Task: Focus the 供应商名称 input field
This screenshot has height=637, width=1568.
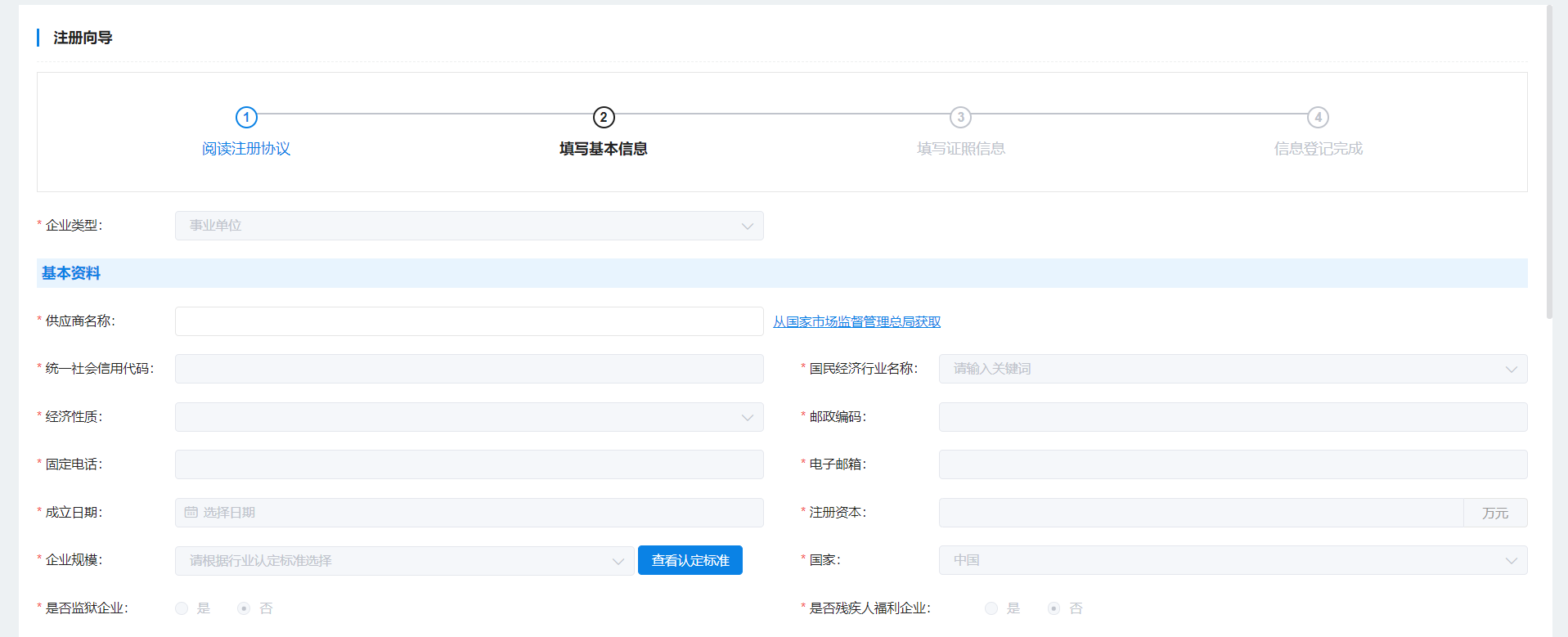Action: 470,321
